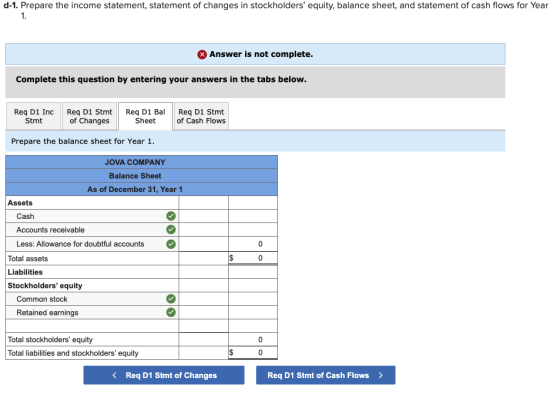This screenshot has height=398, width=560.
Task: Click Prepare the balance sheet for Year 1 text
Action: tap(83, 141)
